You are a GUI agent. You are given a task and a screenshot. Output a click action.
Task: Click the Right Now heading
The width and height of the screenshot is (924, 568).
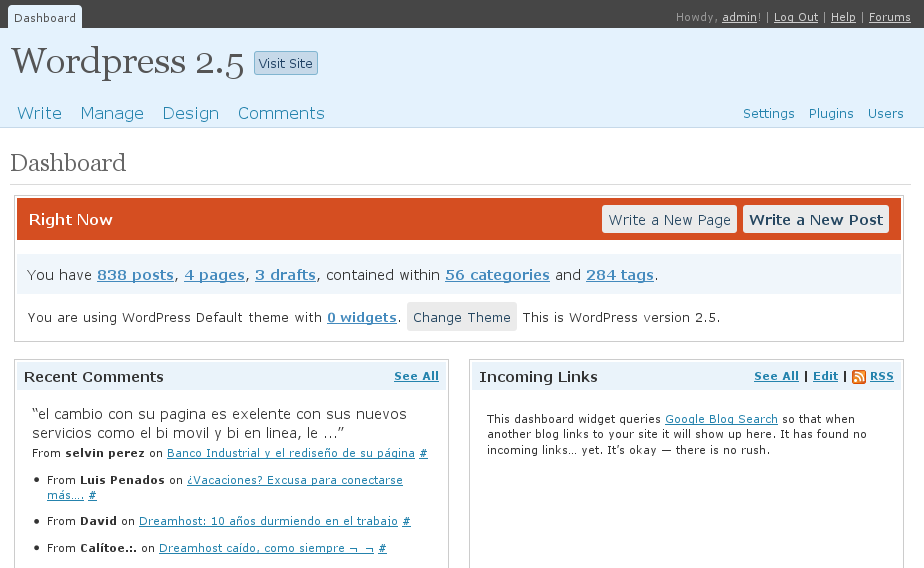(x=71, y=220)
